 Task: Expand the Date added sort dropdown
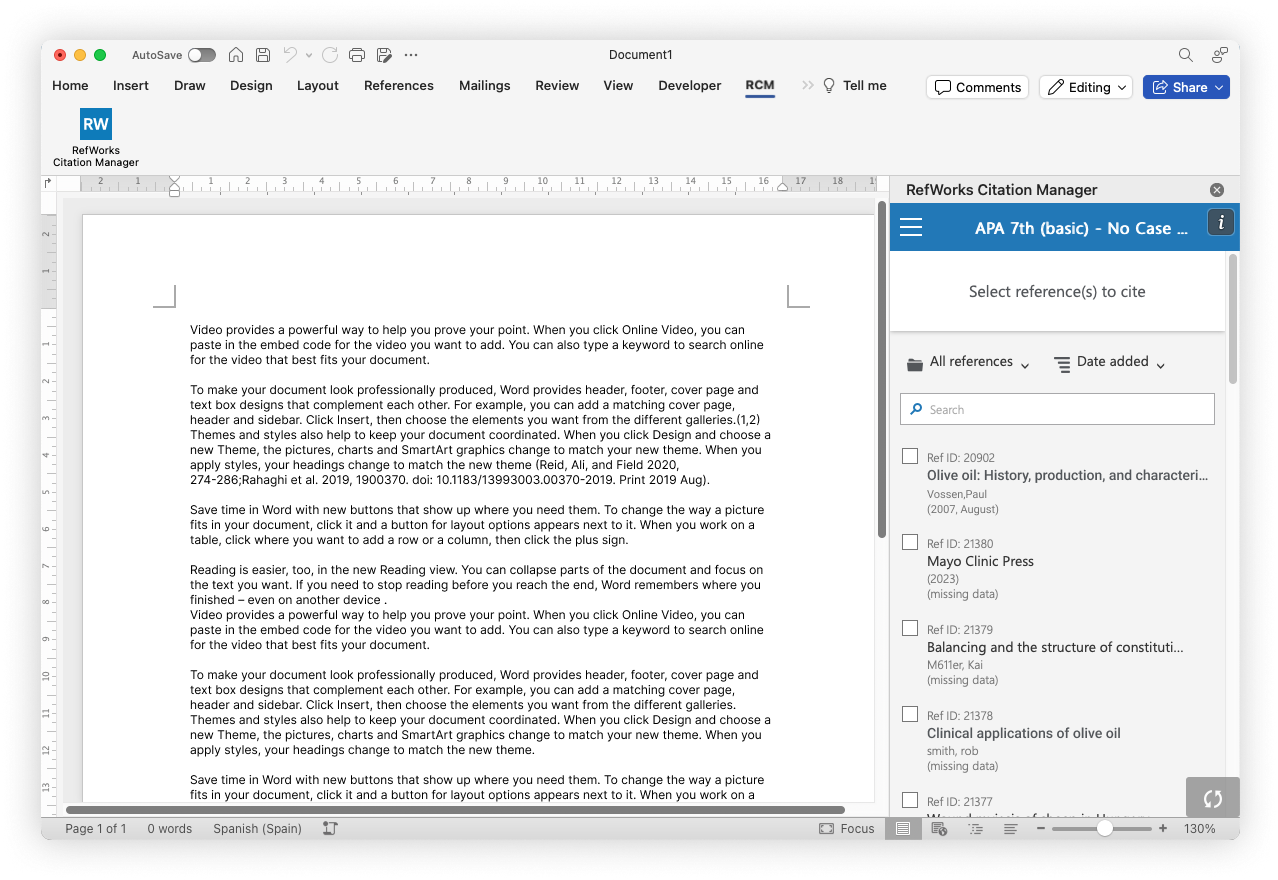click(x=1110, y=363)
